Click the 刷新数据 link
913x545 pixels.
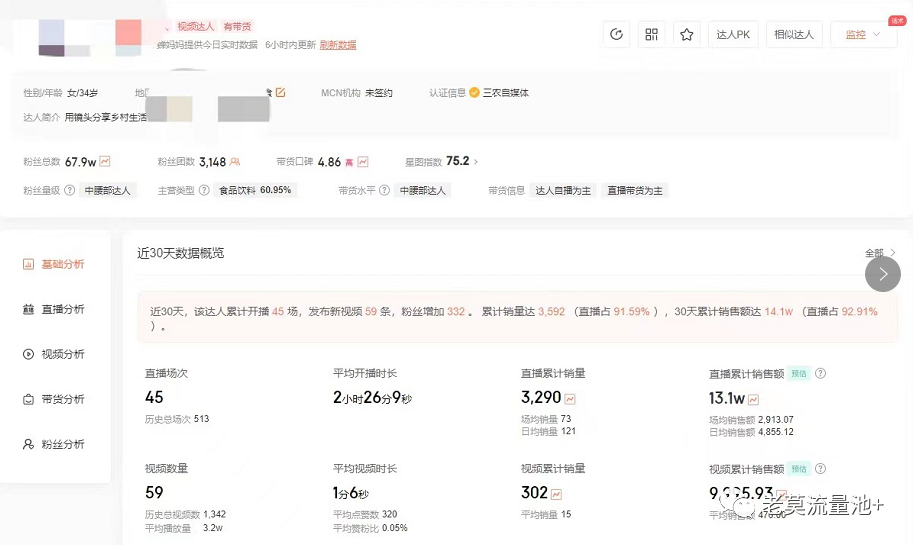[338, 45]
